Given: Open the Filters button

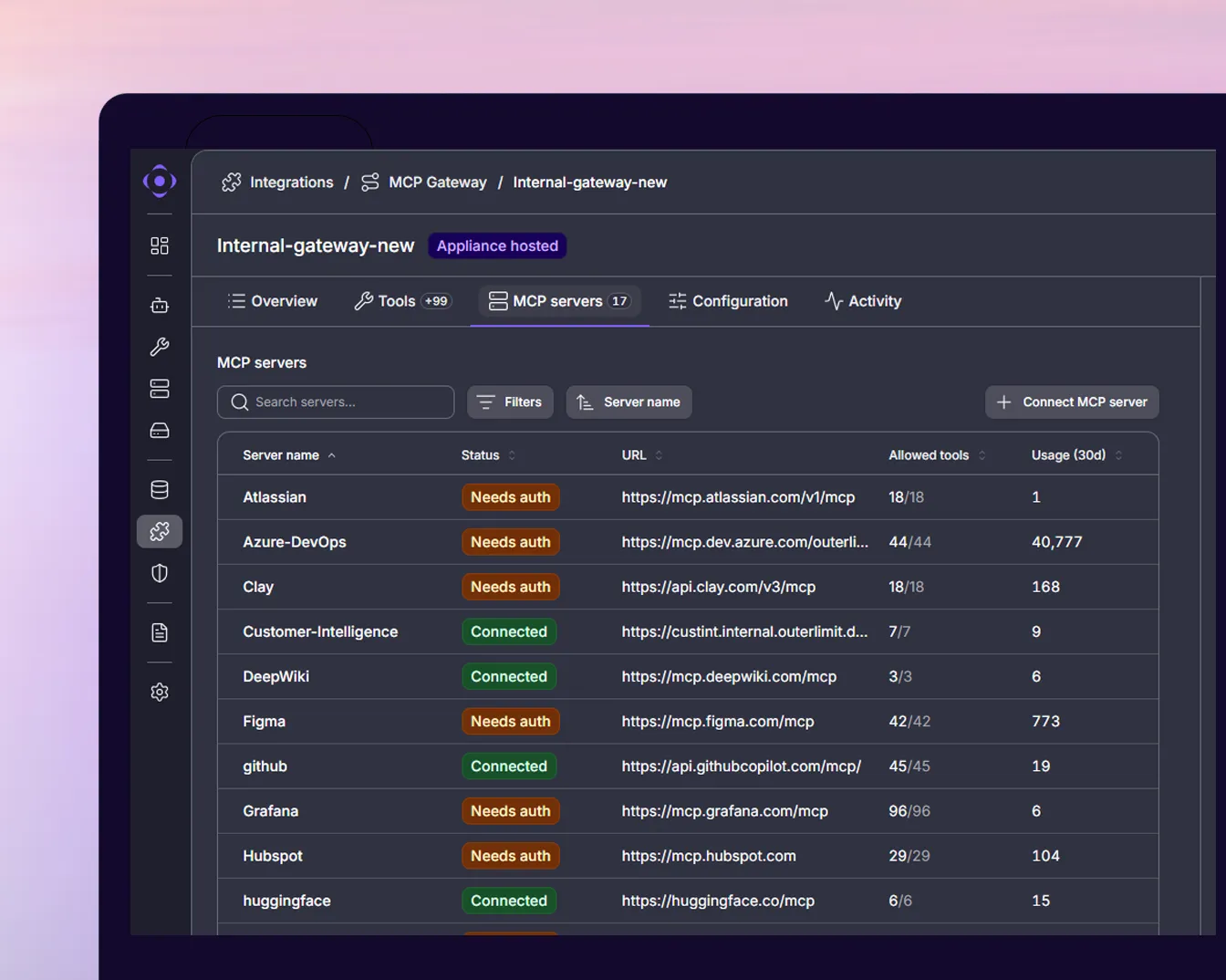Looking at the screenshot, I should click(x=510, y=402).
